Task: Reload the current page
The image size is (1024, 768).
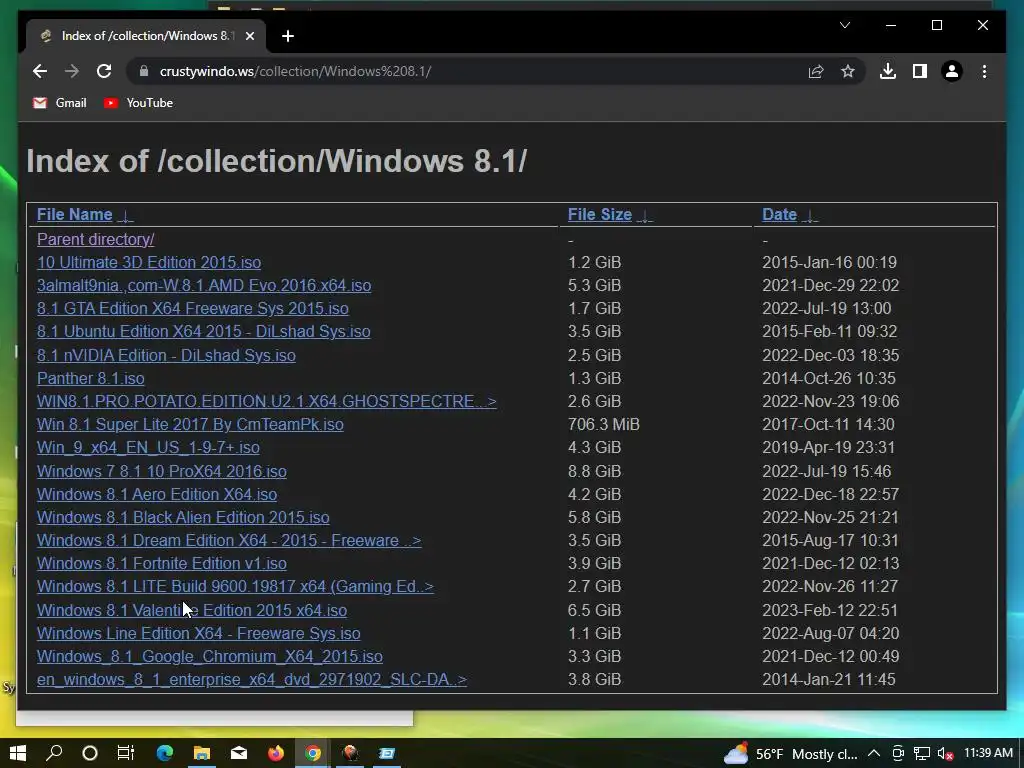Action: pos(104,71)
